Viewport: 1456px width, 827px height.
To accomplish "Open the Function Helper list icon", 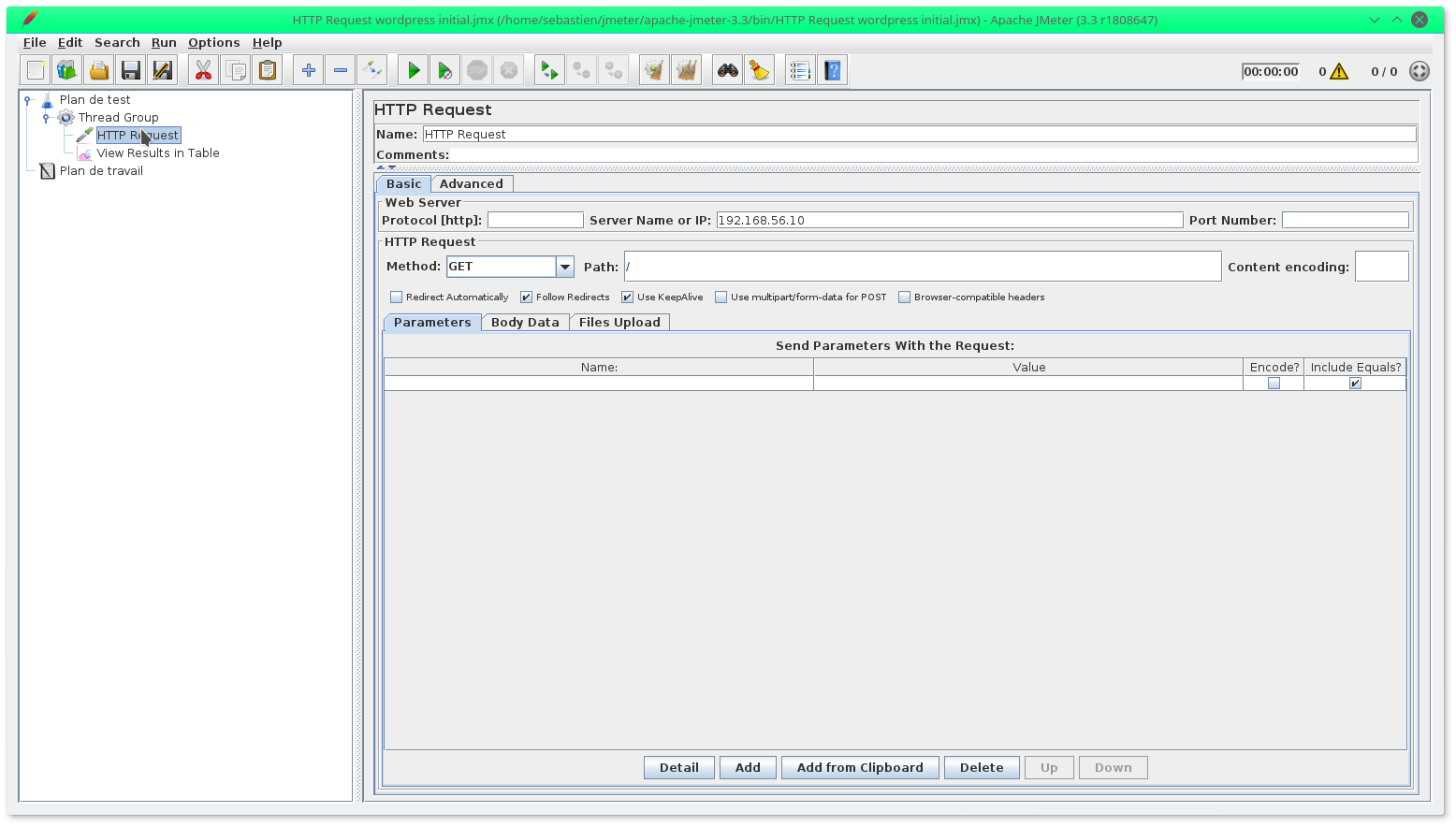I will point(801,70).
